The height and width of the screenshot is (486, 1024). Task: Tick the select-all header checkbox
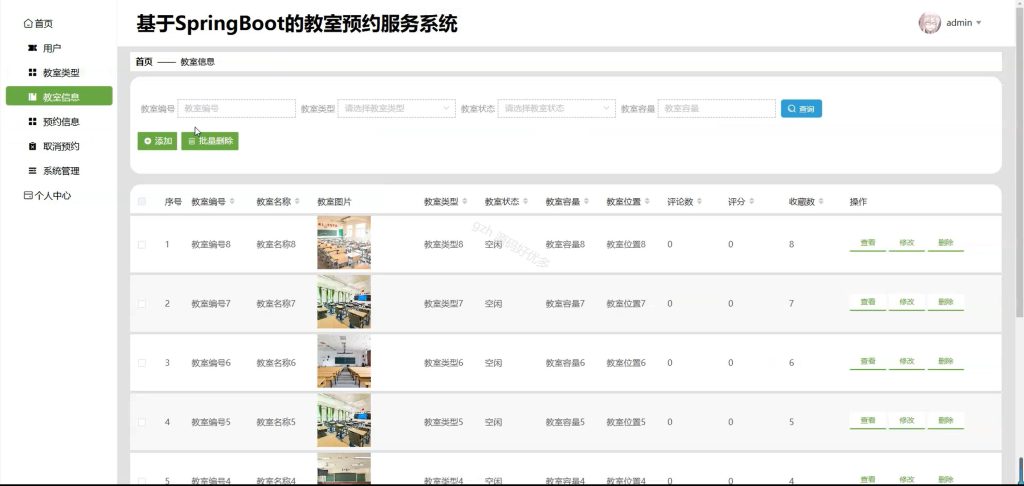point(142,201)
